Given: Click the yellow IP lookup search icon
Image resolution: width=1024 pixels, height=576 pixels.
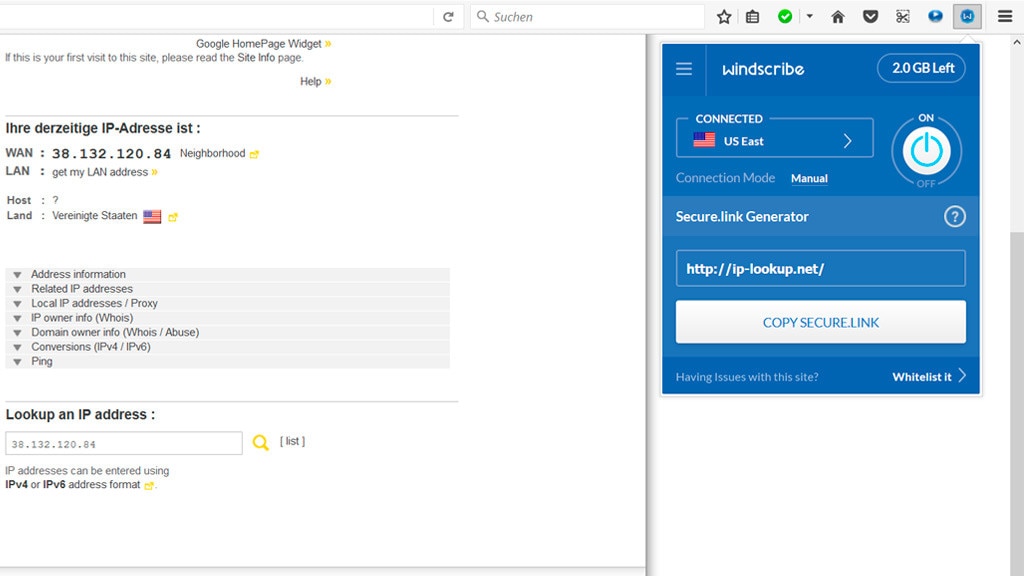Looking at the screenshot, I should tap(260, 443).
